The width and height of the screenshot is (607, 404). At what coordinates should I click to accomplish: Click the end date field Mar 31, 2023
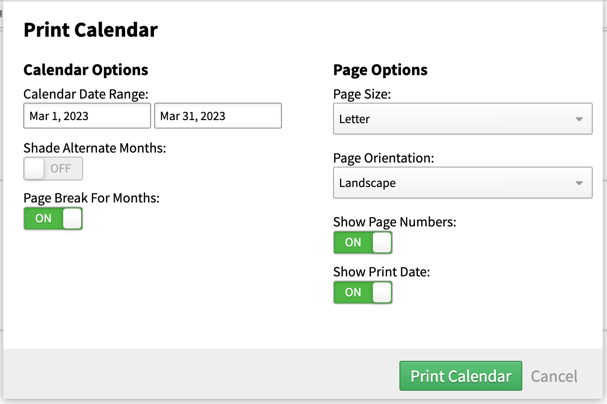click(x=217, y=116)
